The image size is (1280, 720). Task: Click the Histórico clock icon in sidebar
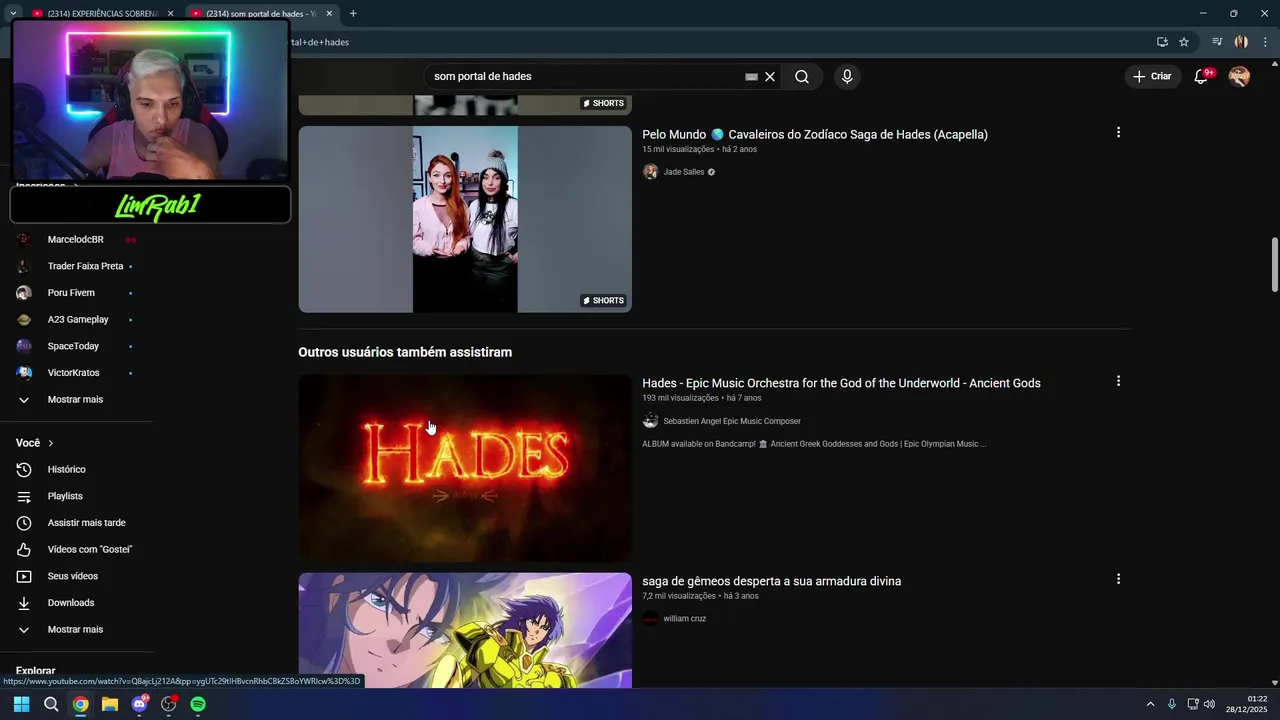(24, 470)
